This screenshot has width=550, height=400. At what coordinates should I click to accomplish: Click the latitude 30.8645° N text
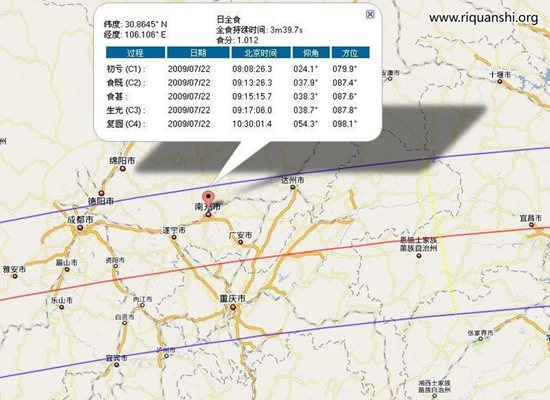(x=146, y=24)
